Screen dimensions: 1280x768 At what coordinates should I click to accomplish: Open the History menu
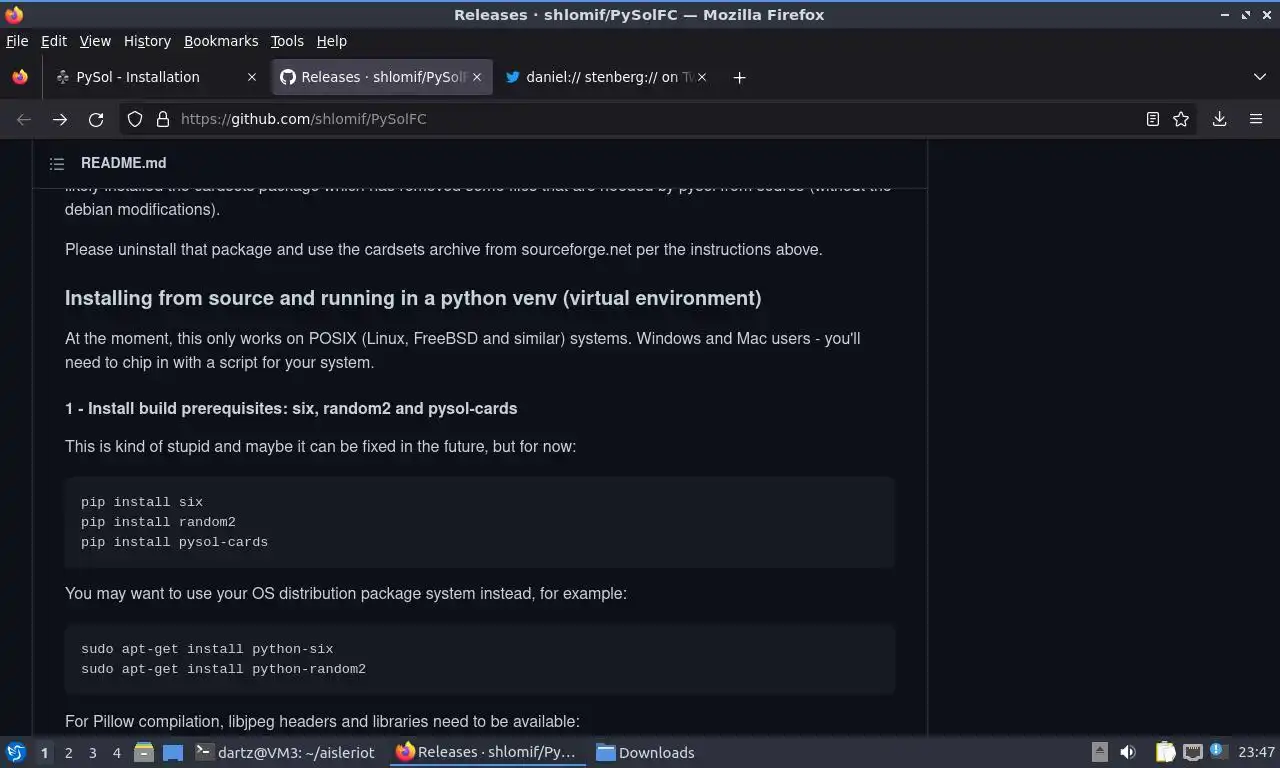(x=147, y=41)
